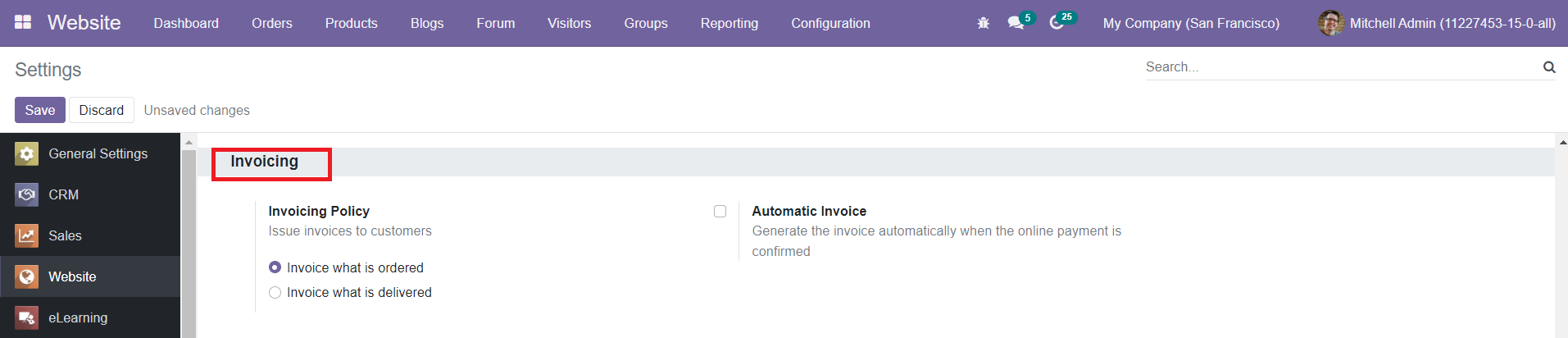Screen dimensions: 1568x338
Task: Expand the Configuration menu
Action: (x=830, y=23)
